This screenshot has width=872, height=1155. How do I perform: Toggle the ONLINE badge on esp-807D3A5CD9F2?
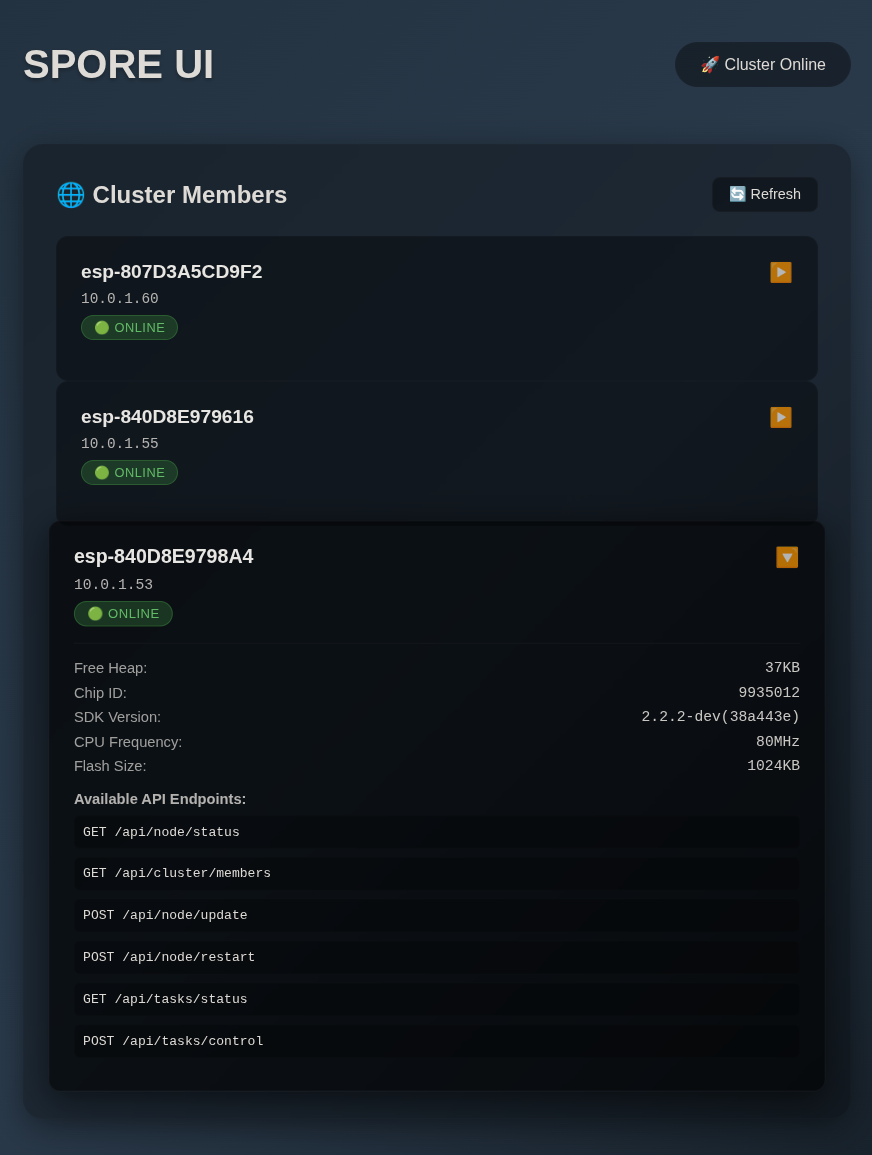[x=129, y=327]
